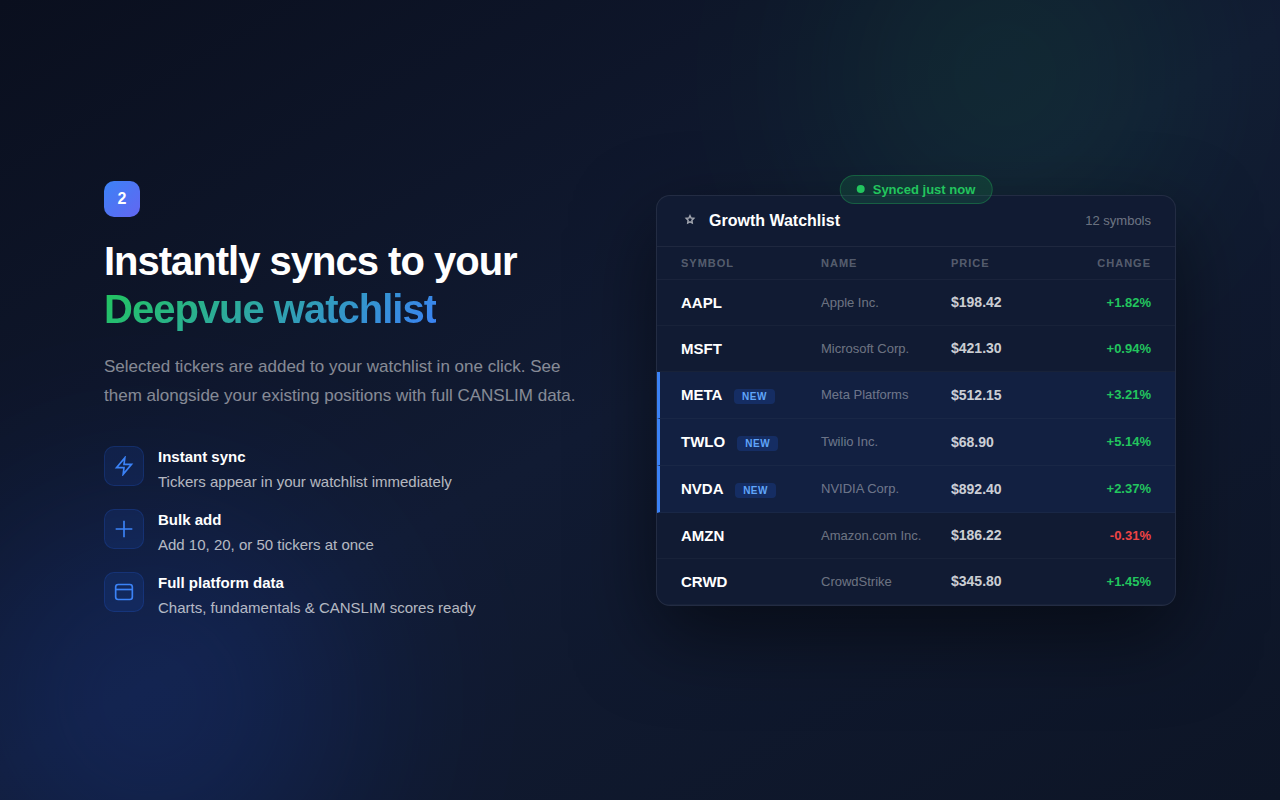Viewport: 1280px width, 800px height.
Task: Click the +5.14% change value
Action: 1128,442
